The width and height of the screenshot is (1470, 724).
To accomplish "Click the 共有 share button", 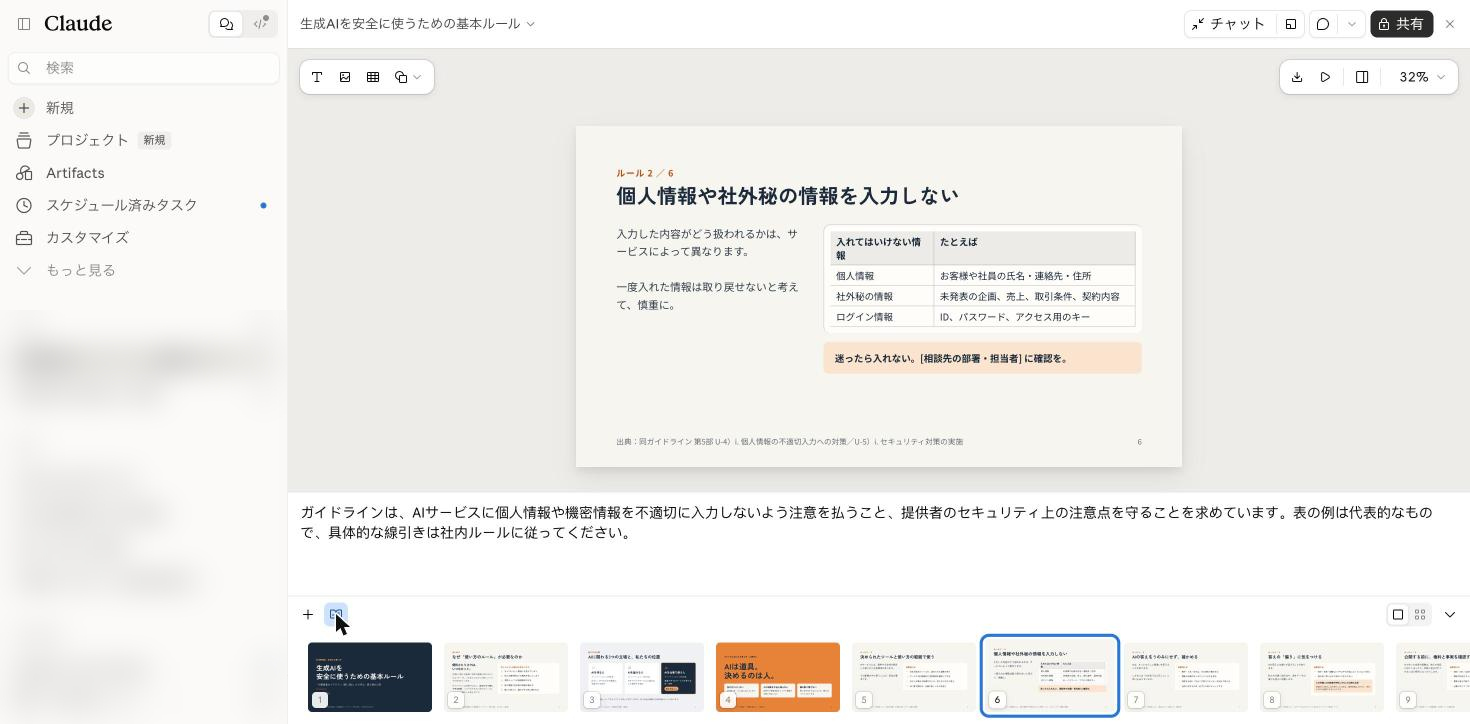I will [1401, 23].
